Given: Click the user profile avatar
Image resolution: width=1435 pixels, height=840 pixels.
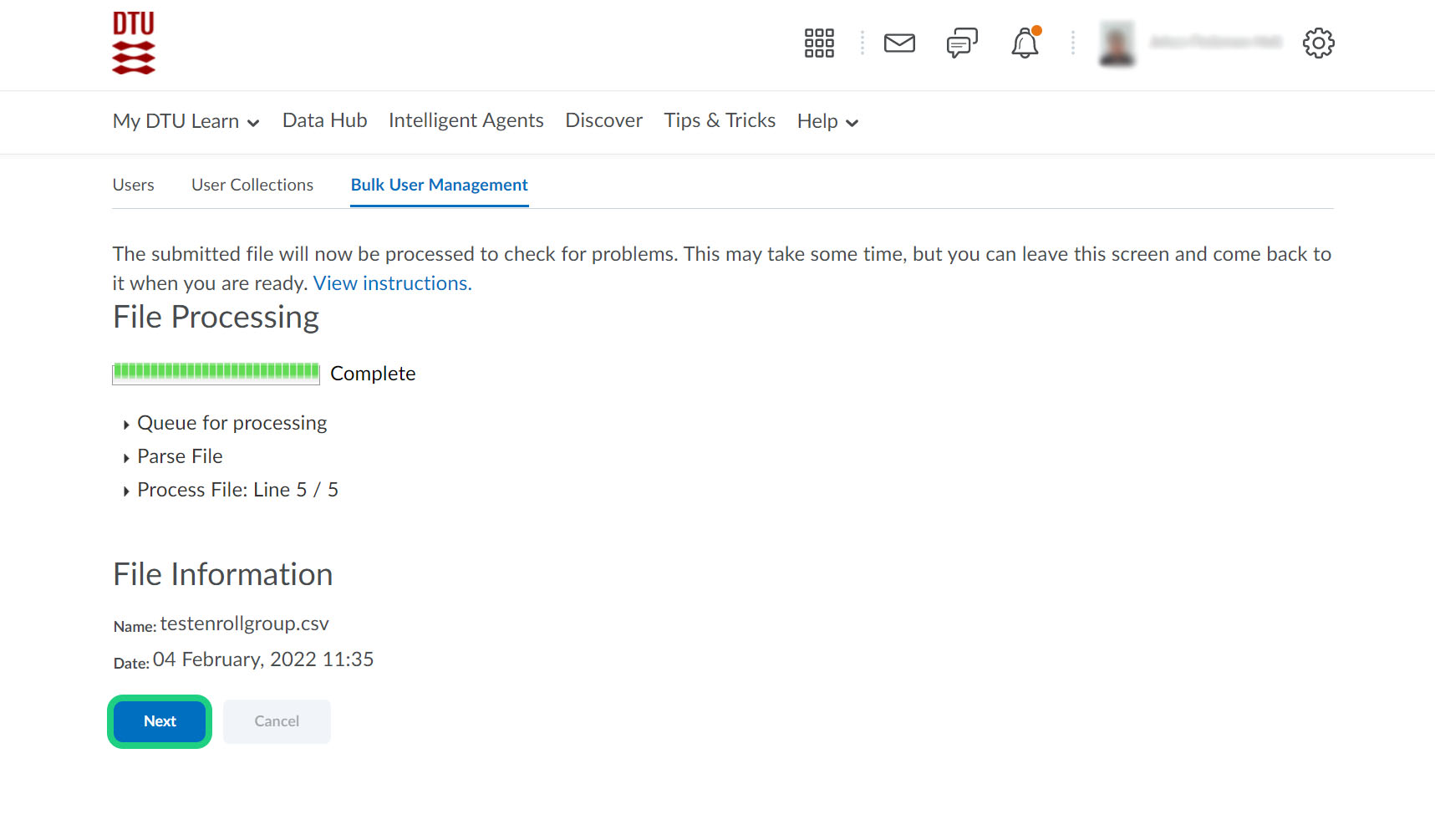Looking at the screenshot, I should pos(1117,43).
